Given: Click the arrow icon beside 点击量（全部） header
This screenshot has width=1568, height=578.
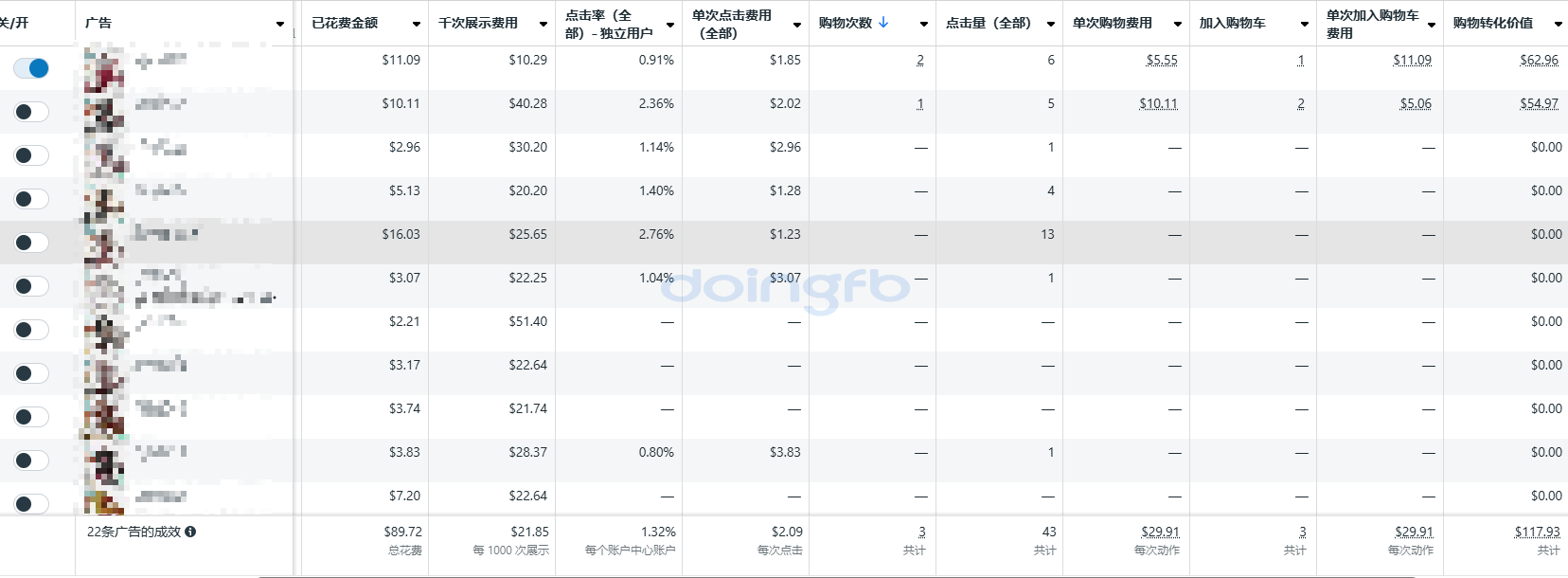Looking at the screenshot, I should coord(1051,24).
